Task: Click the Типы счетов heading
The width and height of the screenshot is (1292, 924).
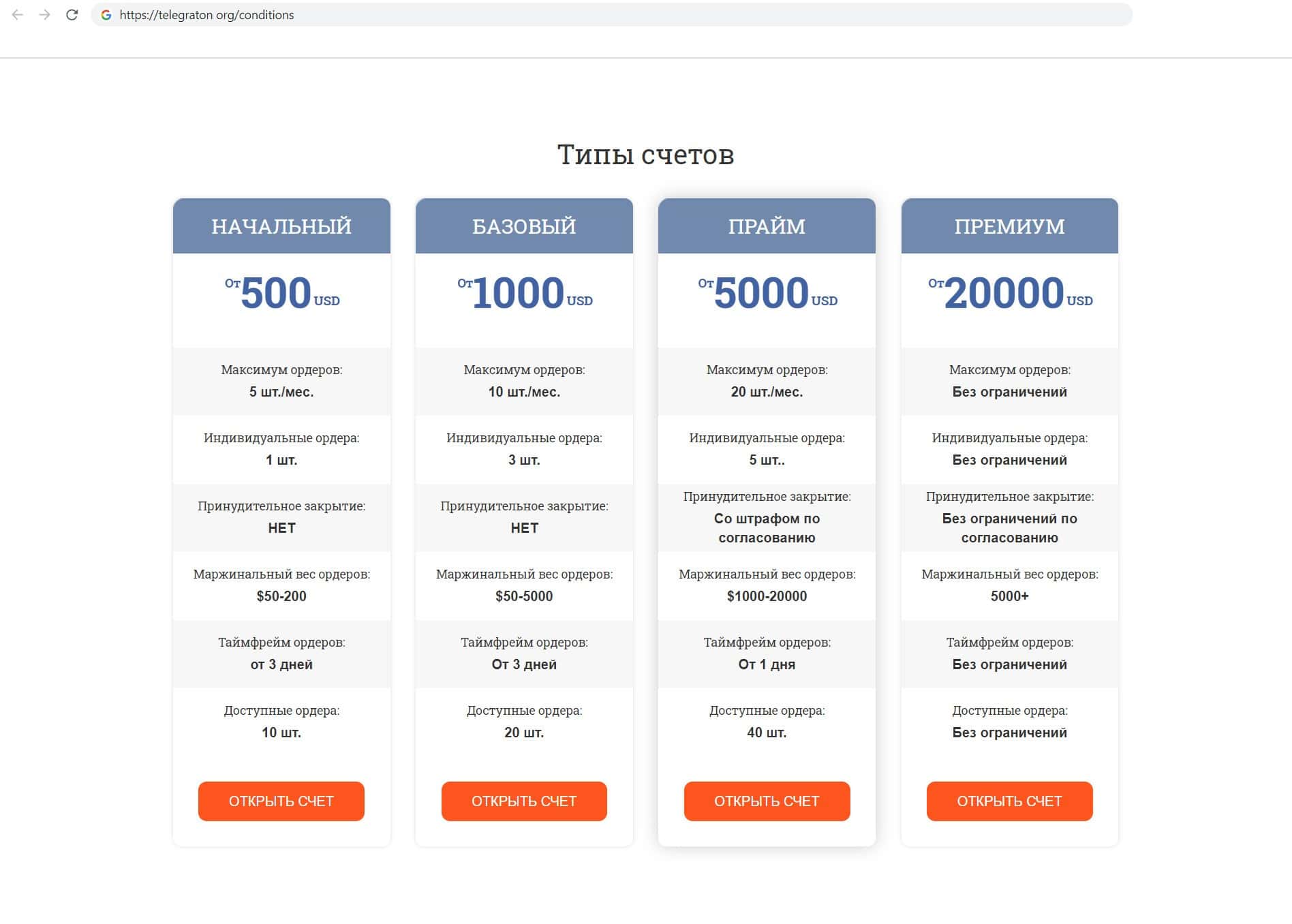Action: coord(645,155)
